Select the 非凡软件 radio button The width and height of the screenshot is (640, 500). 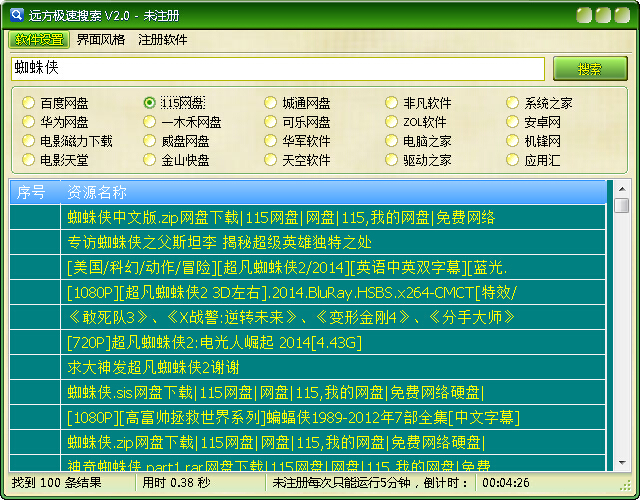coord(391,103)
